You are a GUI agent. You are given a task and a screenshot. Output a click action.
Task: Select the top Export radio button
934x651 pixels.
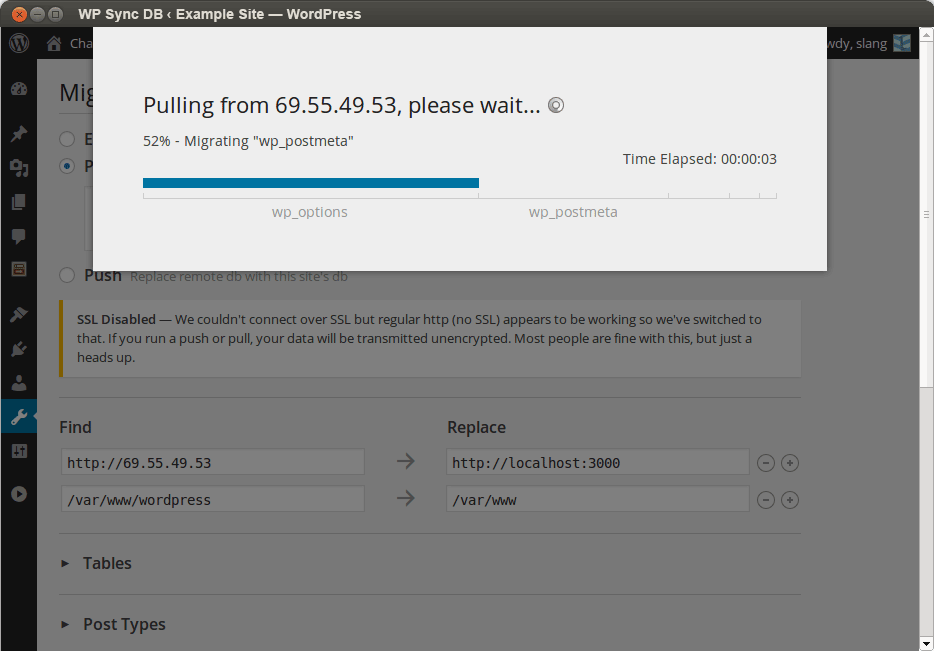67,139
